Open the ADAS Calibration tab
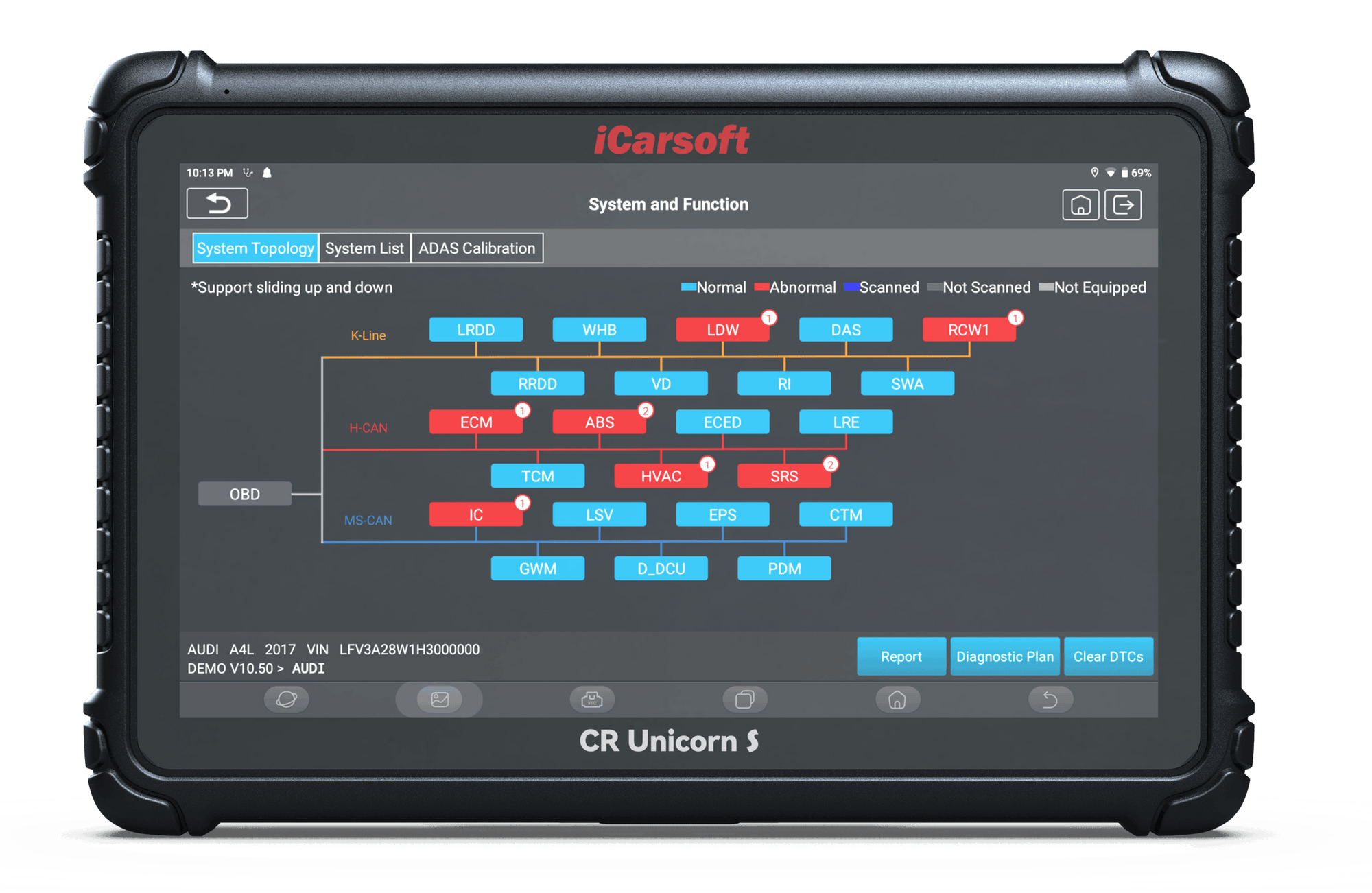Viewport: 1372px width, 893px height. click(x=477, y=248)
